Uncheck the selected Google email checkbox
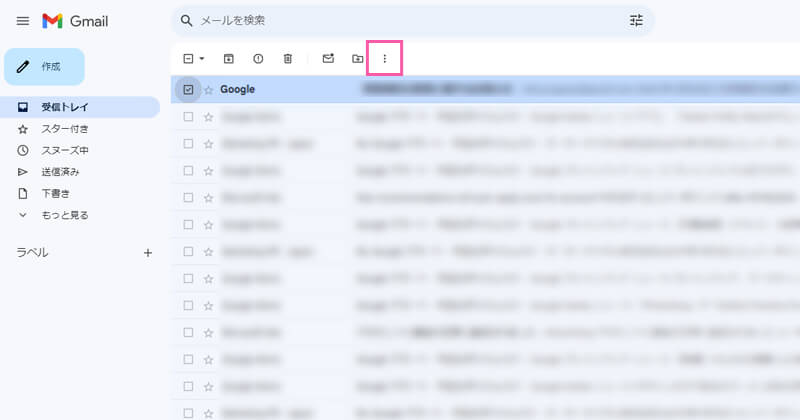Screen dimensions: 800x420 point(188,90)
